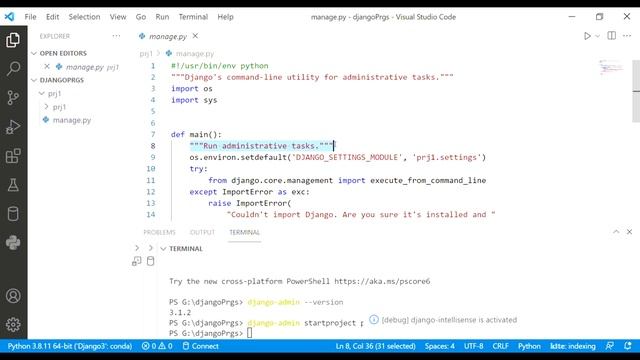Viewport: 640px width, 360px height.
Task: Open the Explorer view in activity bar
Action: [x=13, y=40]
